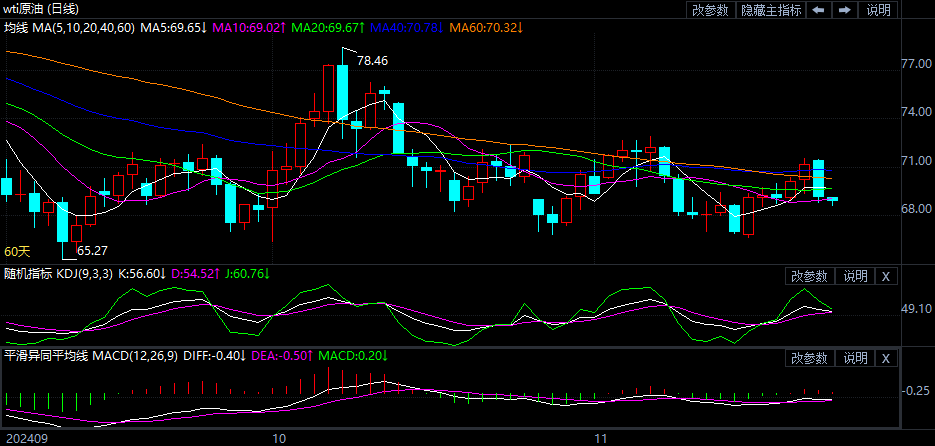Image resolution: width=935 pixels, height=446 pixels.
Task: Click the DIFF:-0.40 value
Action: [x=215, y=356]
